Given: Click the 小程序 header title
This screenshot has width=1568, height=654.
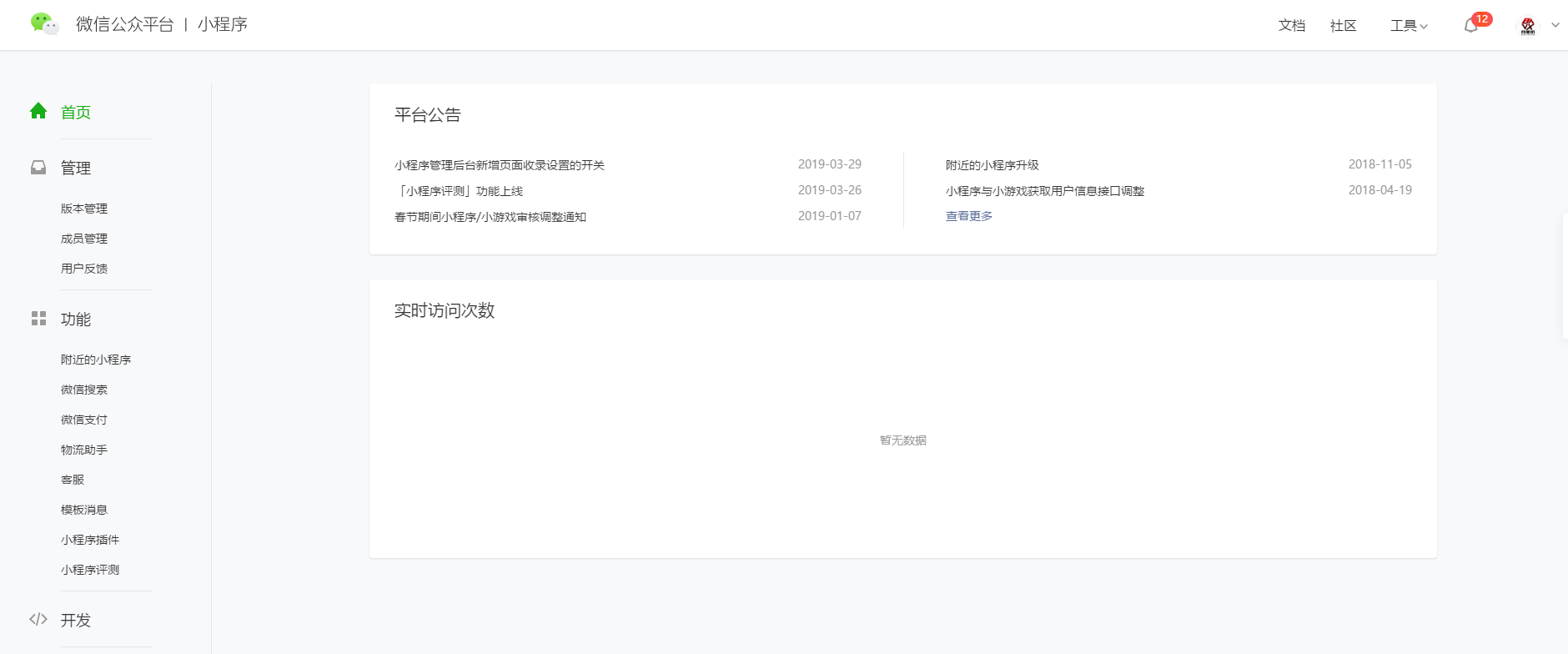Looking at the screenshot, I should (x=223, y=24).
